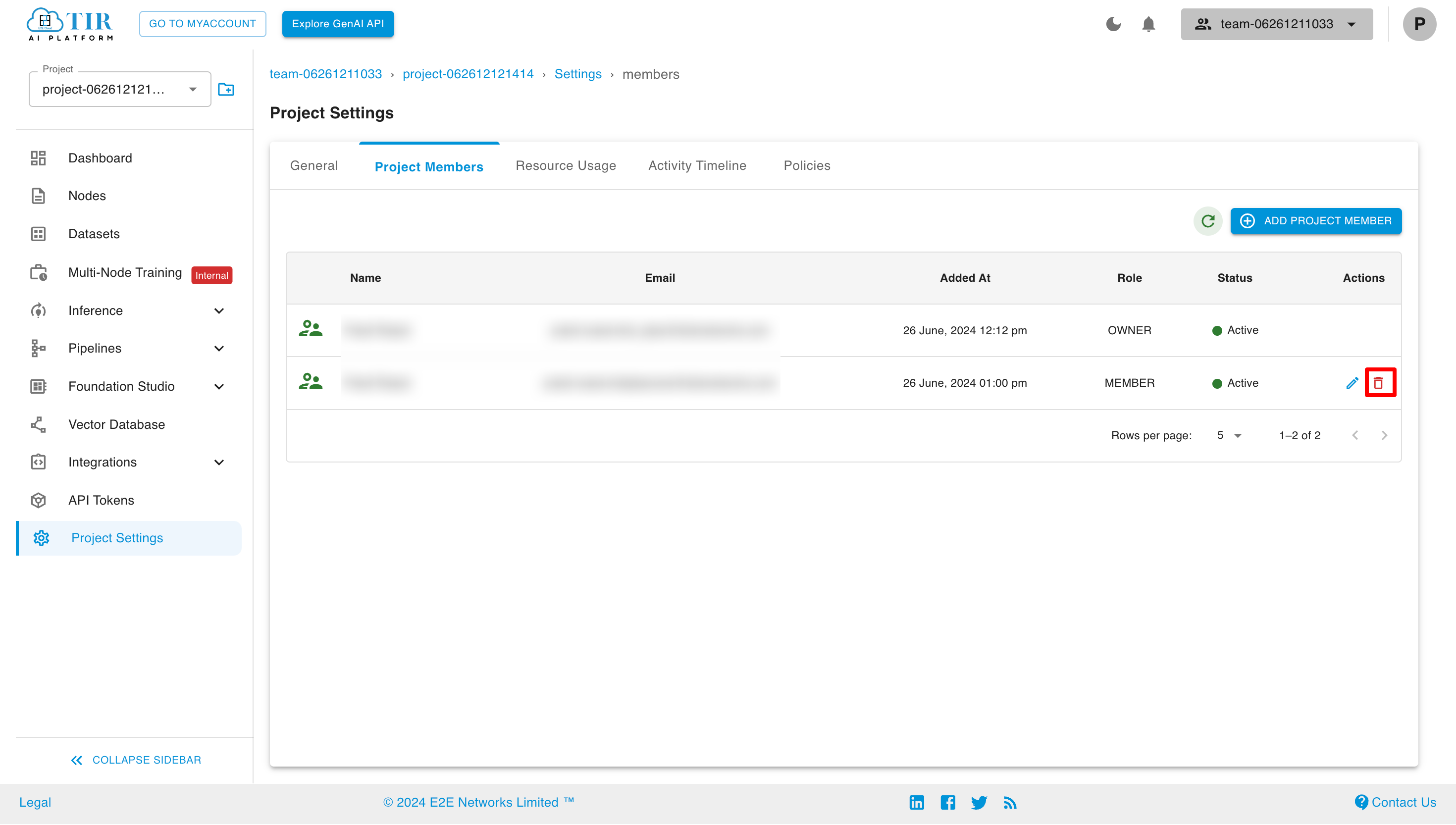1456x825 pixels.
Task: Switch to the Policies tab
Action: (807, 165)
